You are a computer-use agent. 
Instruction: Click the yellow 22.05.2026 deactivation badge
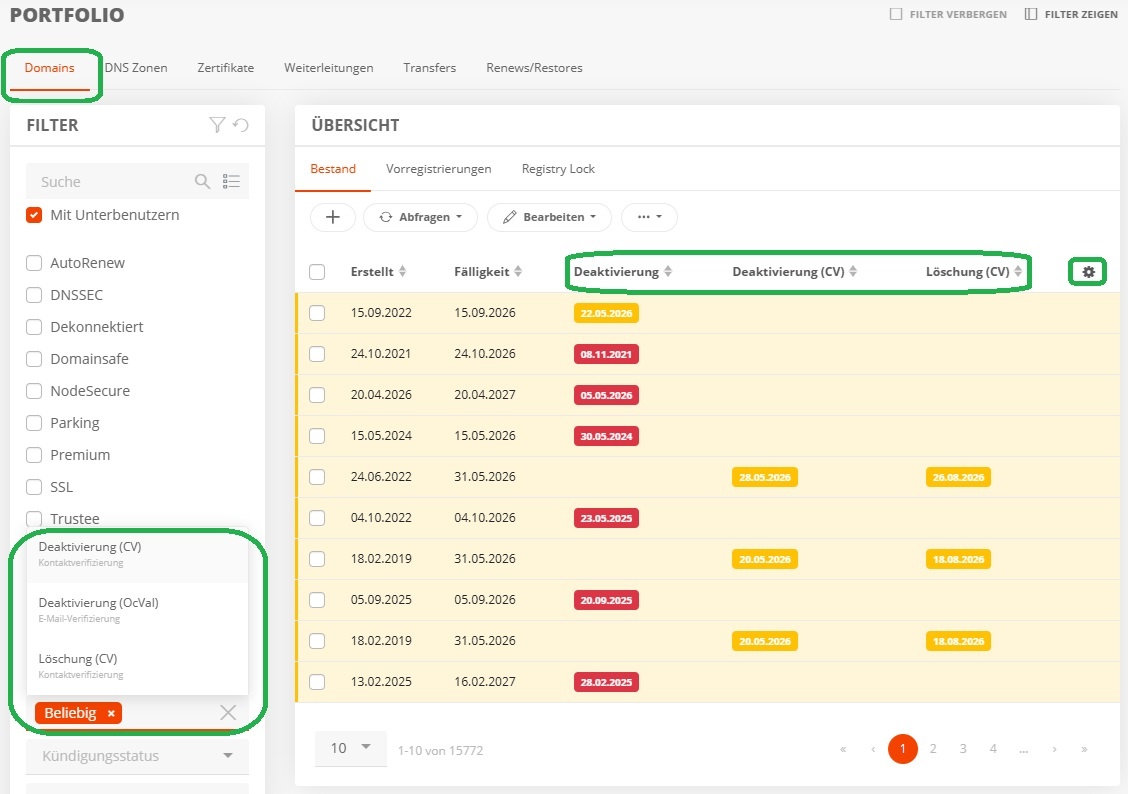(606, 313)
